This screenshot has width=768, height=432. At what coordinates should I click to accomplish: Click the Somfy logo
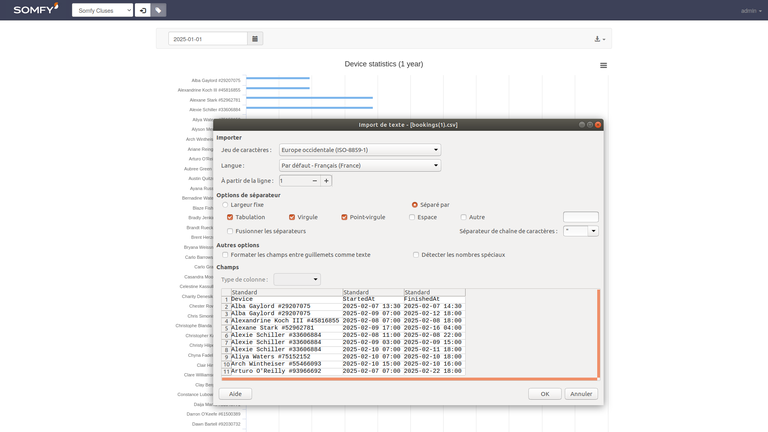(36, 9)
